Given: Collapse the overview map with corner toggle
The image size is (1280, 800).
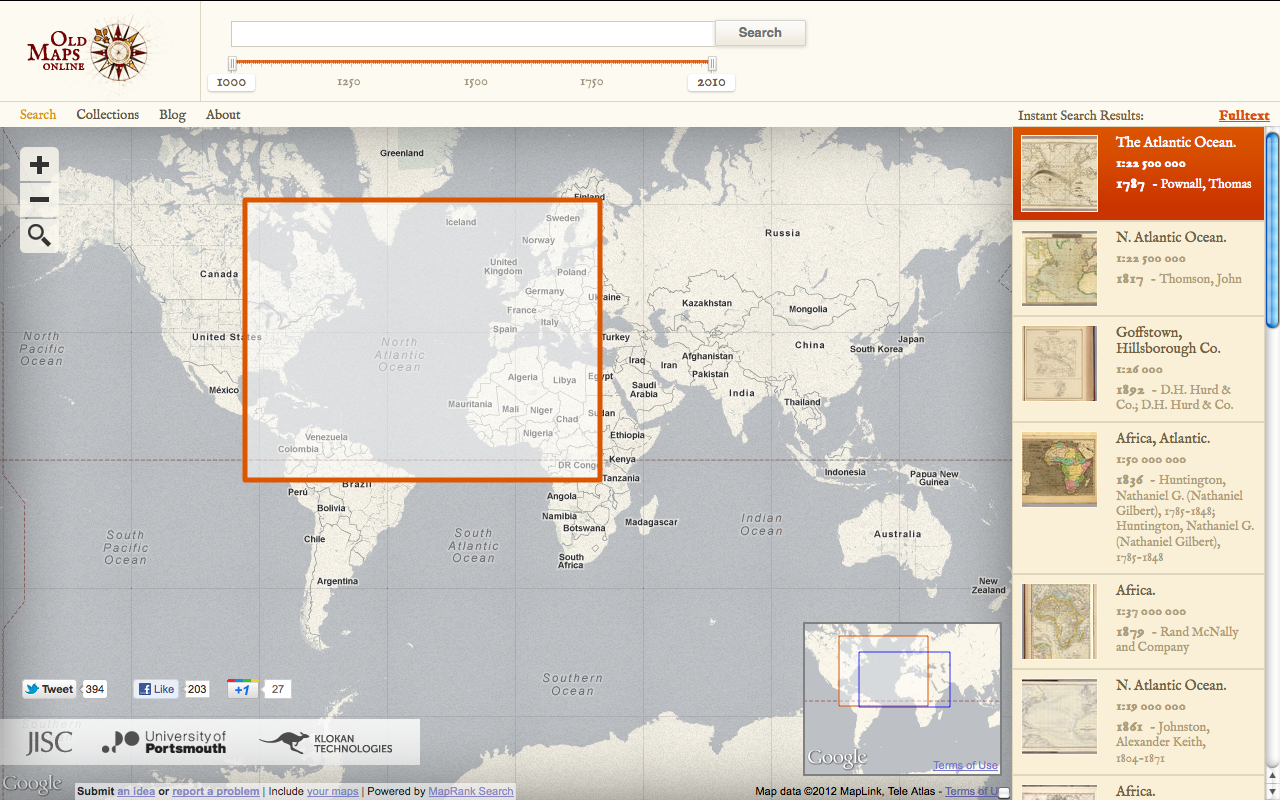Looking at the screenshot, I should [1004, 792].
